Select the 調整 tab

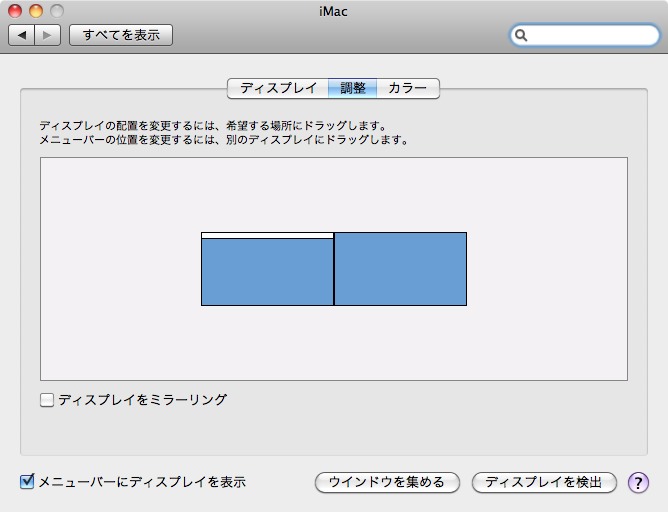point(353,88)
